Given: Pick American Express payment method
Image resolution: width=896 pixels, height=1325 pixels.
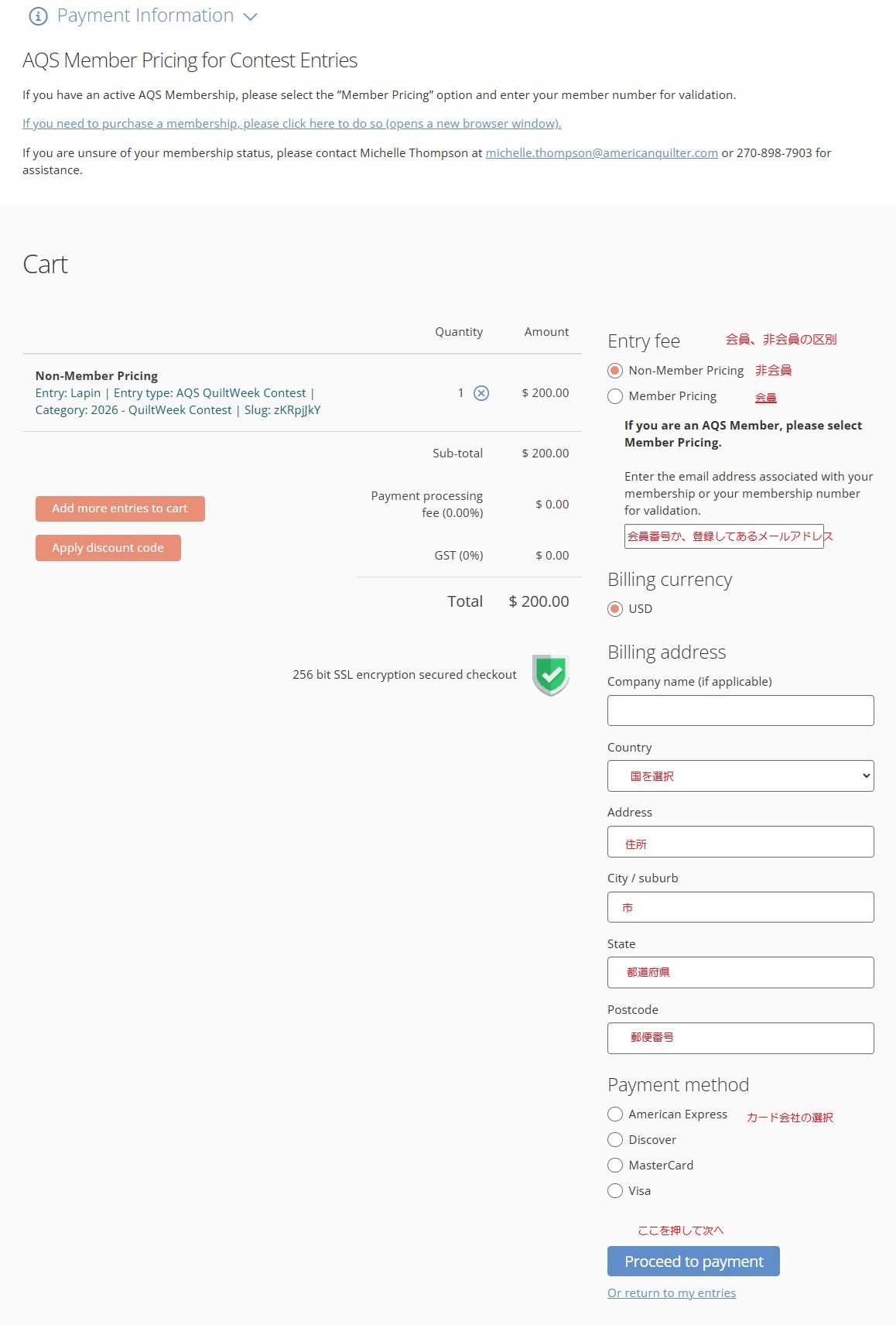Looking at the screenshot, I should (615, 1114).
